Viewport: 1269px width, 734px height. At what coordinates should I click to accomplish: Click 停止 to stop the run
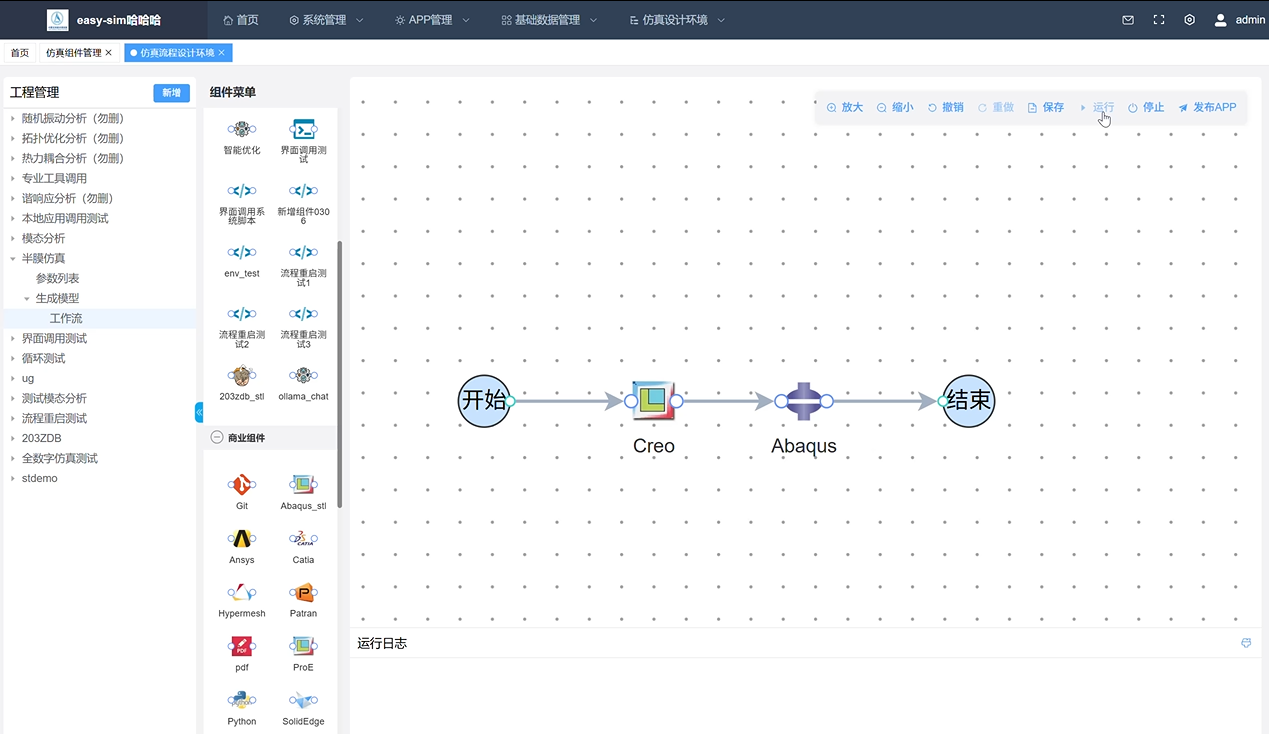tap(1146, 107)
